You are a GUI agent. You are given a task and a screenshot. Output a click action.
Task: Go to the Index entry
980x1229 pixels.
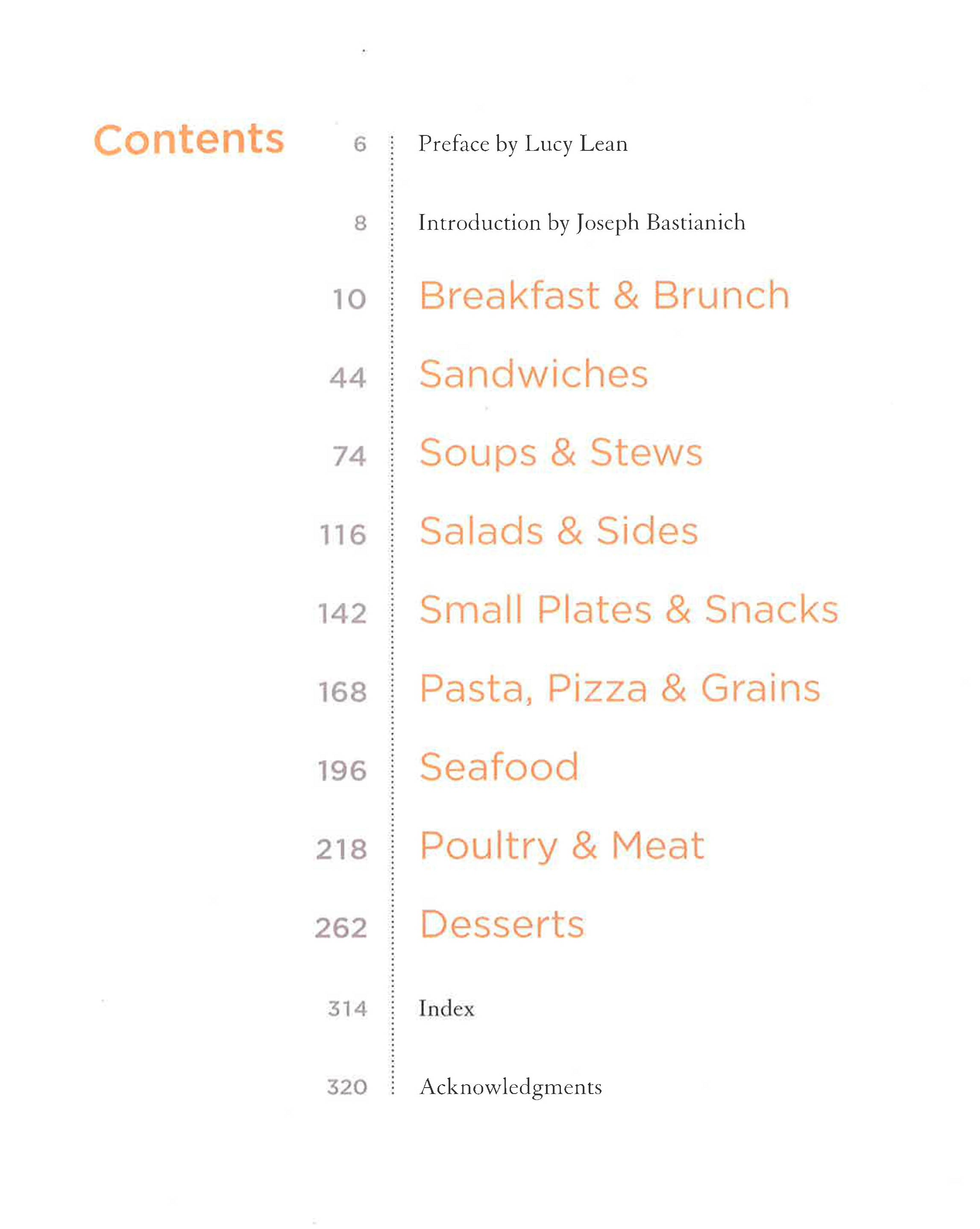[446, 1009]
